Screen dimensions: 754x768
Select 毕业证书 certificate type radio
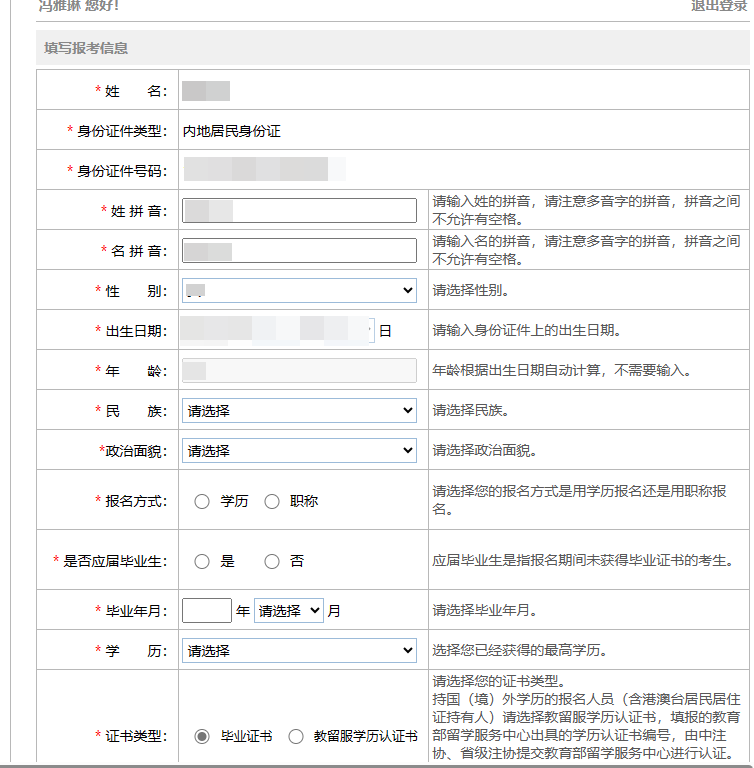tap(202, 736)
